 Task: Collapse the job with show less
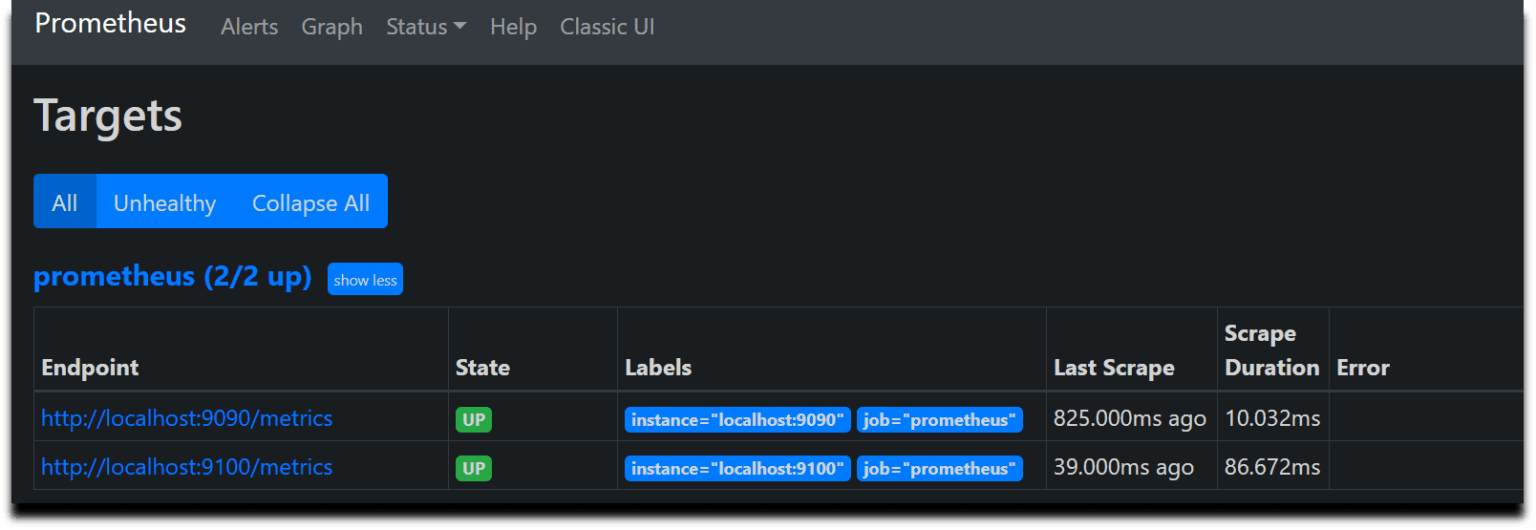pos(365,280)
